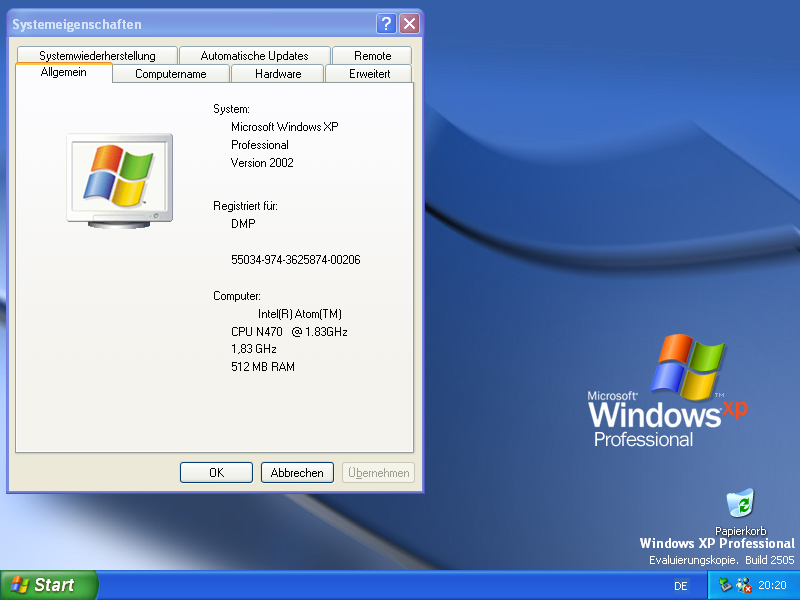The width and height of the screenshot is (800, 600).
Task: Switch to the Systemwiederherstellung tab
Action: click(x=97, y=55)
